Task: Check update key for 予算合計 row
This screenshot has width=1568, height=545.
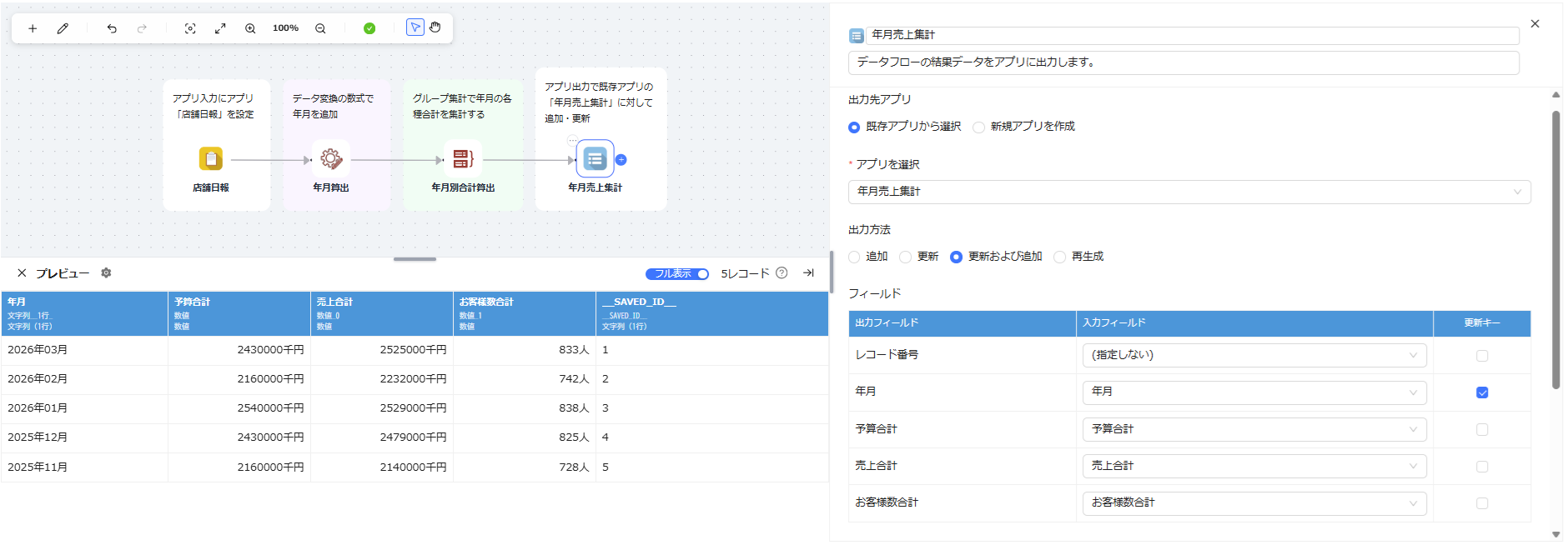Action: pyautogui.click(x=1482, y=430)
